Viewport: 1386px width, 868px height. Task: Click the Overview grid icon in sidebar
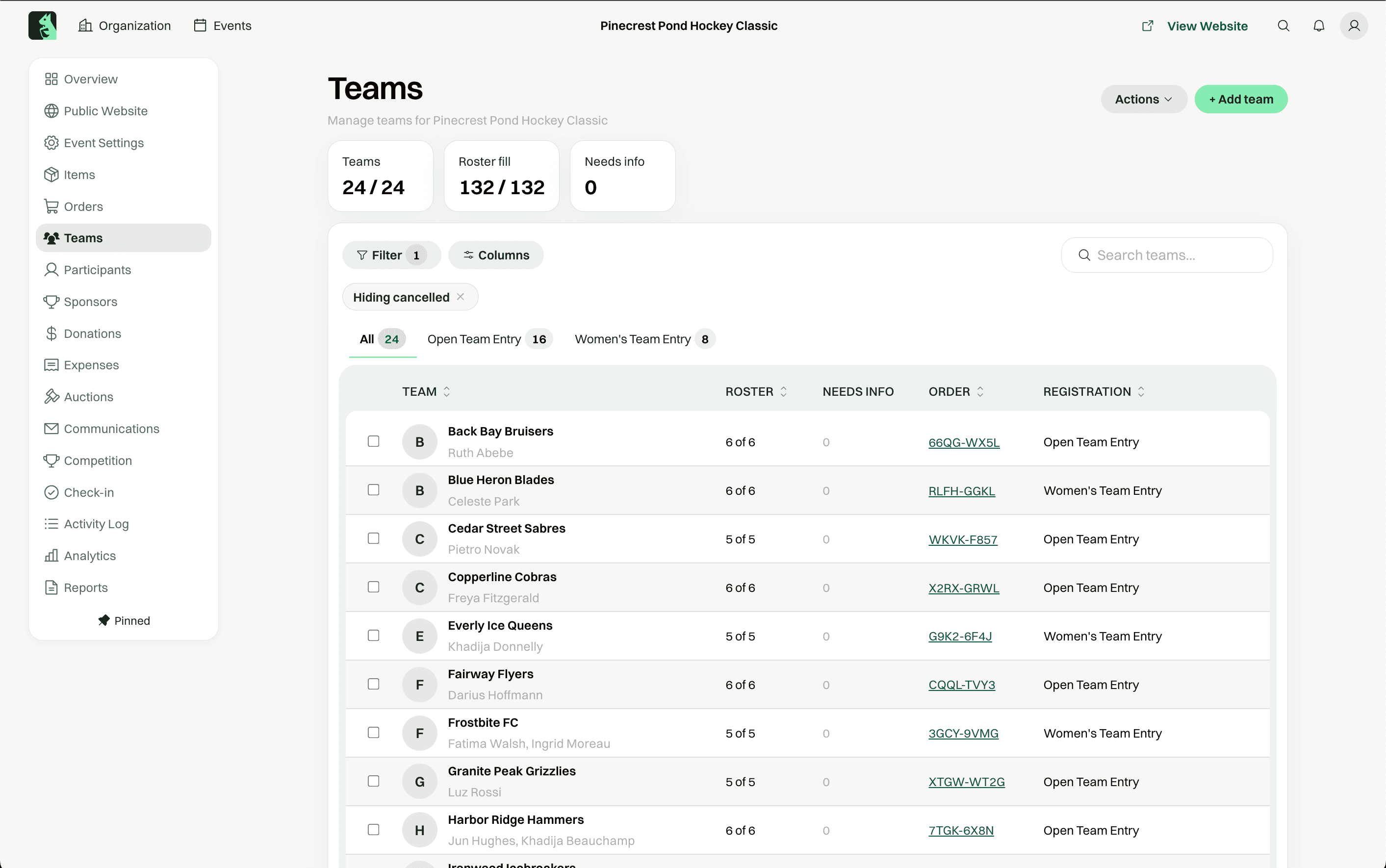(x=51, y=79)
